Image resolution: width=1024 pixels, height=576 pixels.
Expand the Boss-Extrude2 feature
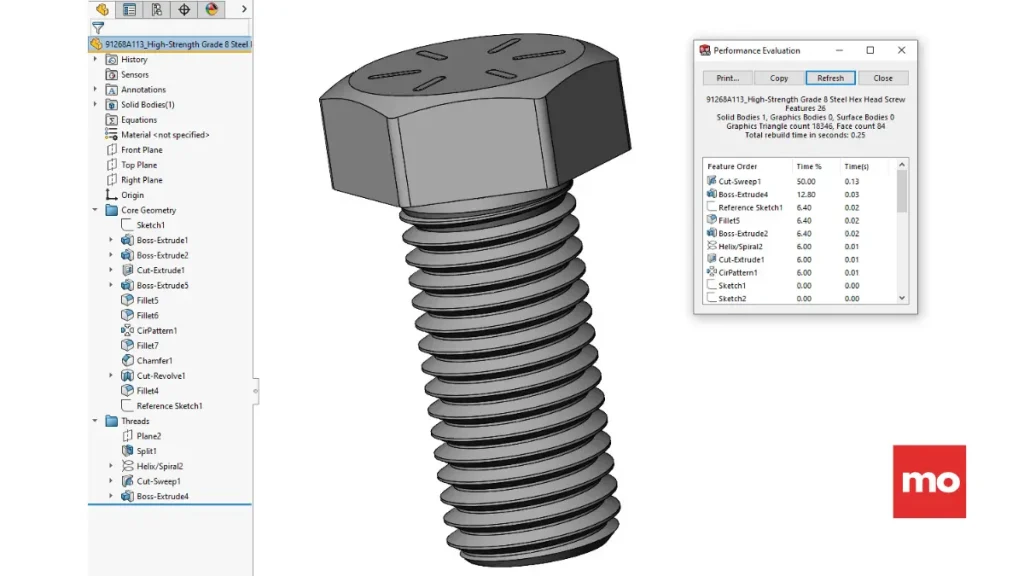point(111,255)
